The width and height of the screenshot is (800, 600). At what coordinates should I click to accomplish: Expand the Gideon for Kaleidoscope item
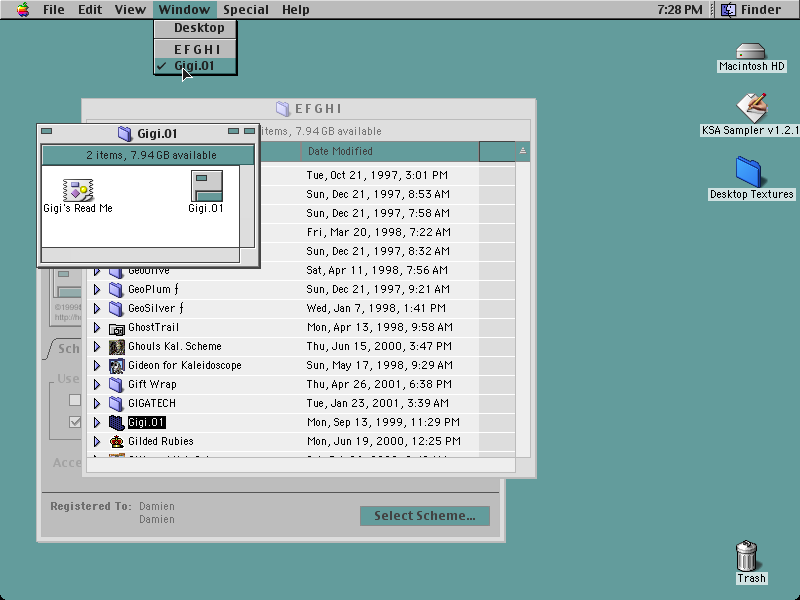[x=97, y=366]
